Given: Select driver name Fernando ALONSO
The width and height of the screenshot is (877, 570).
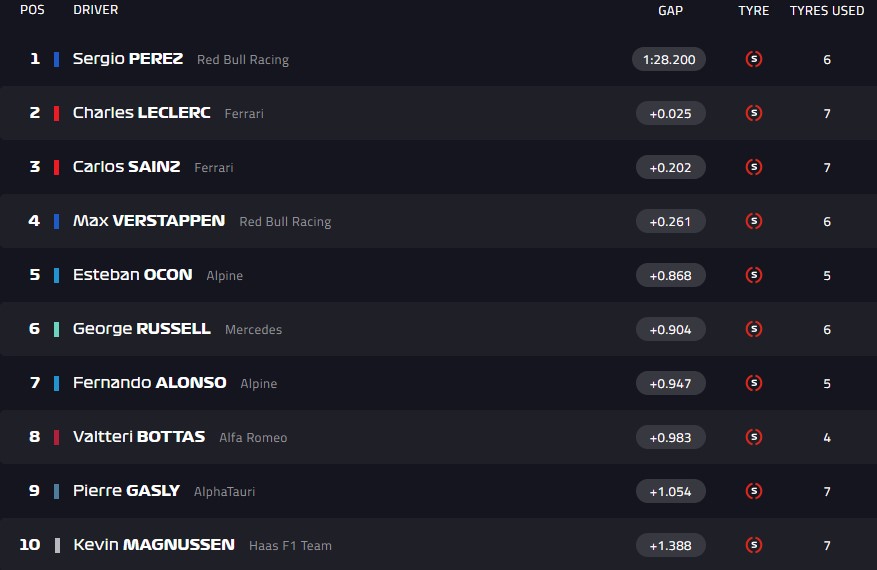Looking at the screenshot, I should 150,383.
